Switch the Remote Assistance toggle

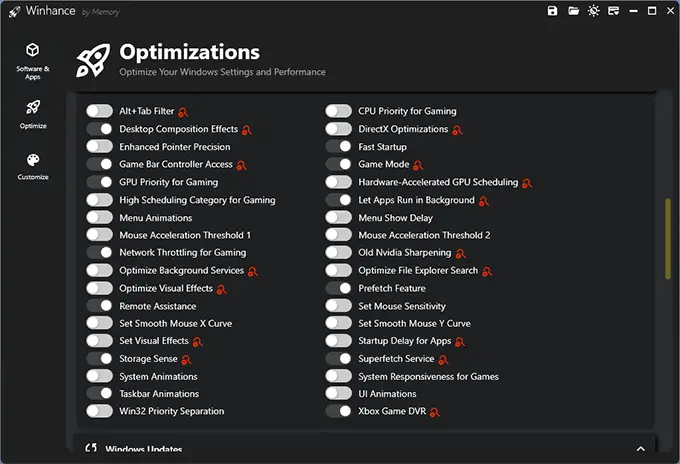(x=99, y=306)
